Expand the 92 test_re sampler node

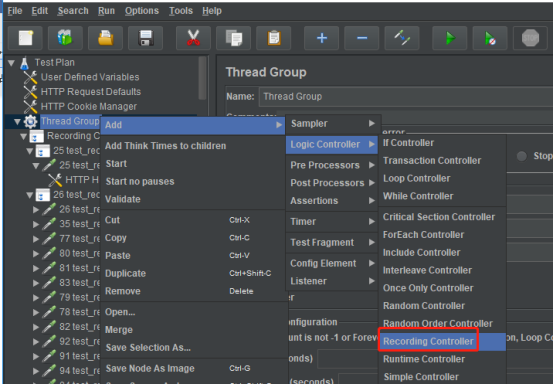[36, 342]
